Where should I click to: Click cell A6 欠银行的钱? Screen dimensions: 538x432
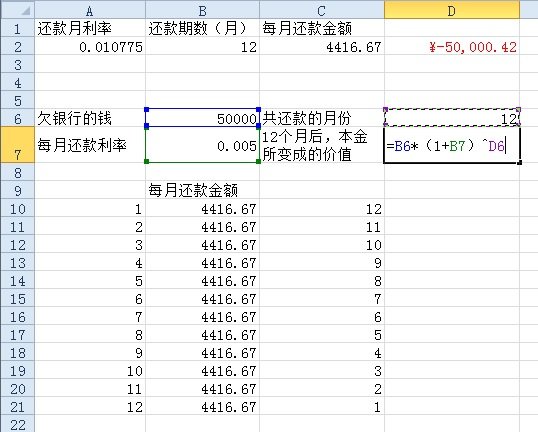click(x=90, y=118)
